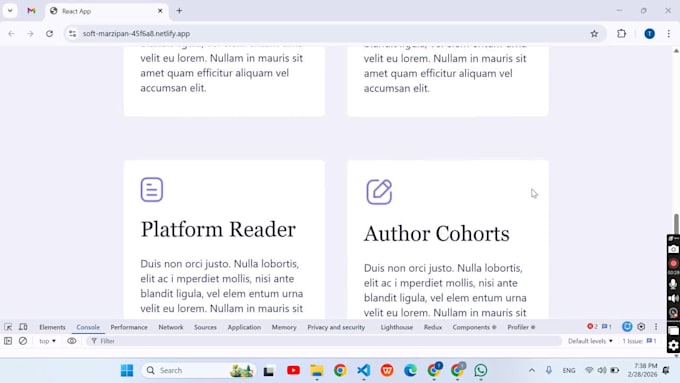The height and width of the screenshot is (383, 680).
Task: Go forward to the next page
Action: (30, 33)
